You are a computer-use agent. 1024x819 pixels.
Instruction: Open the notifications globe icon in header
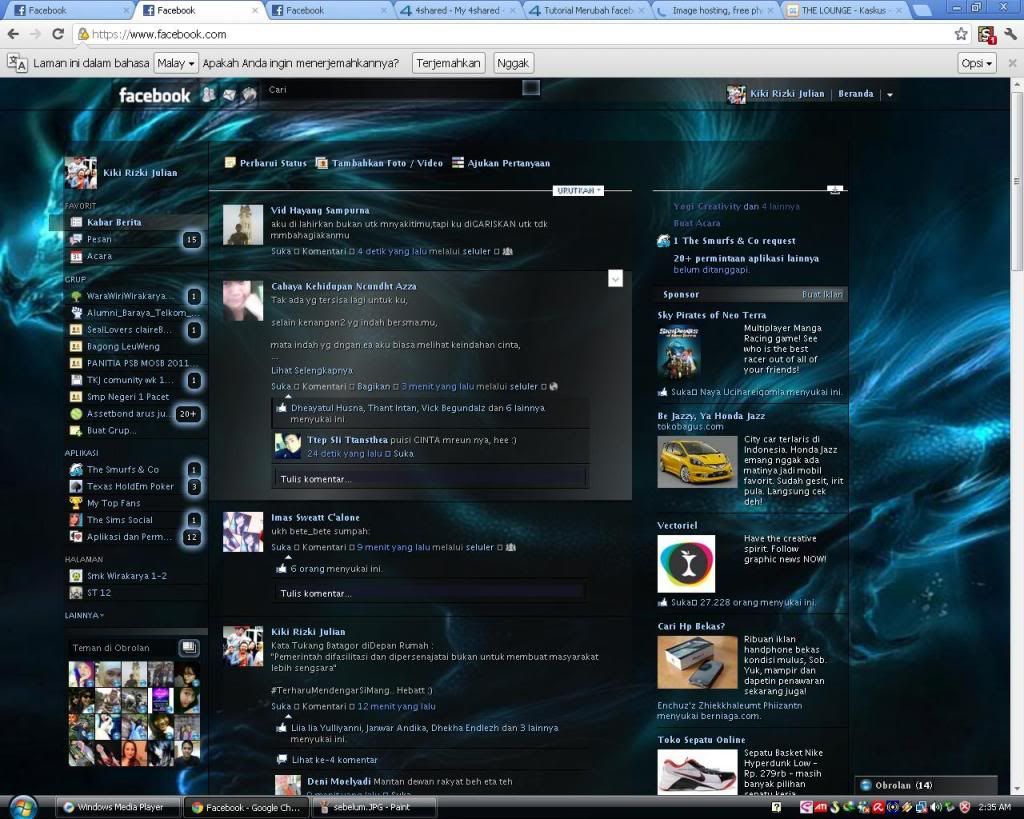click(249, 95)
